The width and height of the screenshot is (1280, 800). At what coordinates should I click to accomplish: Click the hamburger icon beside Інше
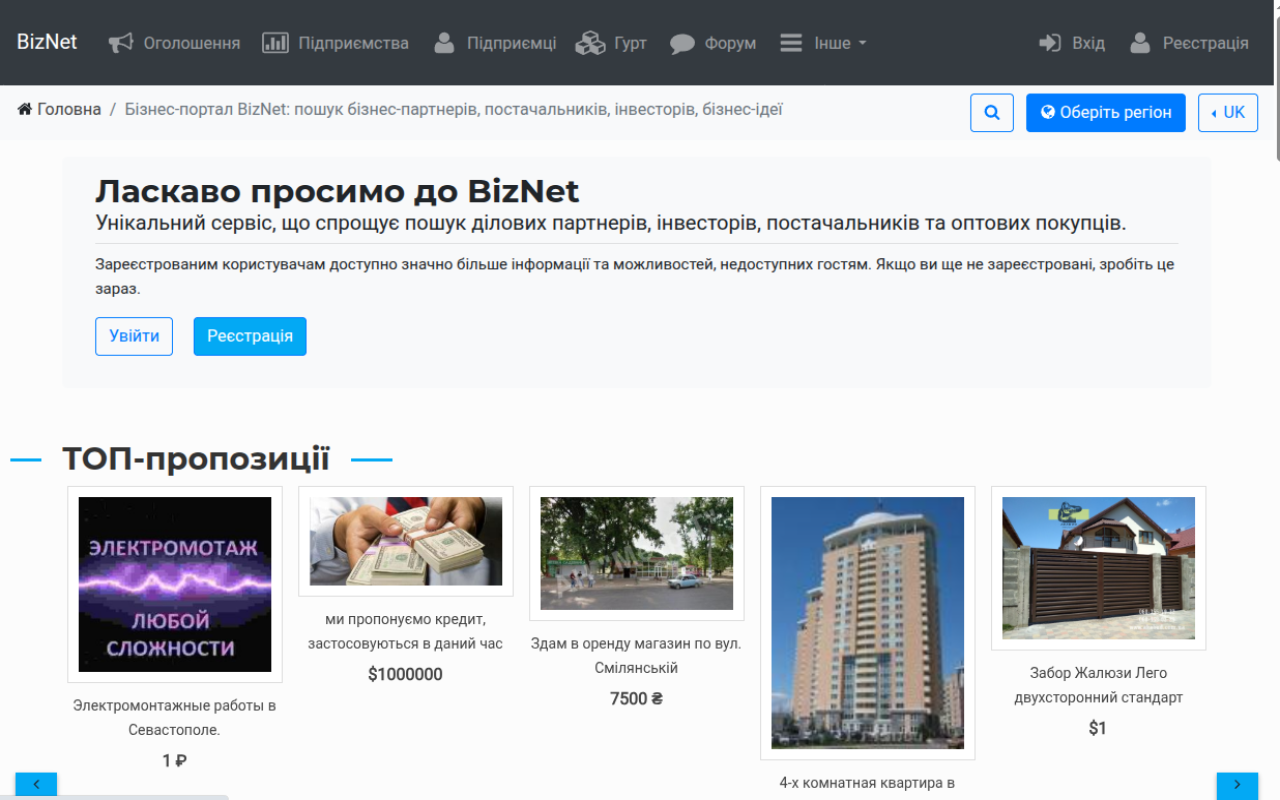tap(791, 43)
